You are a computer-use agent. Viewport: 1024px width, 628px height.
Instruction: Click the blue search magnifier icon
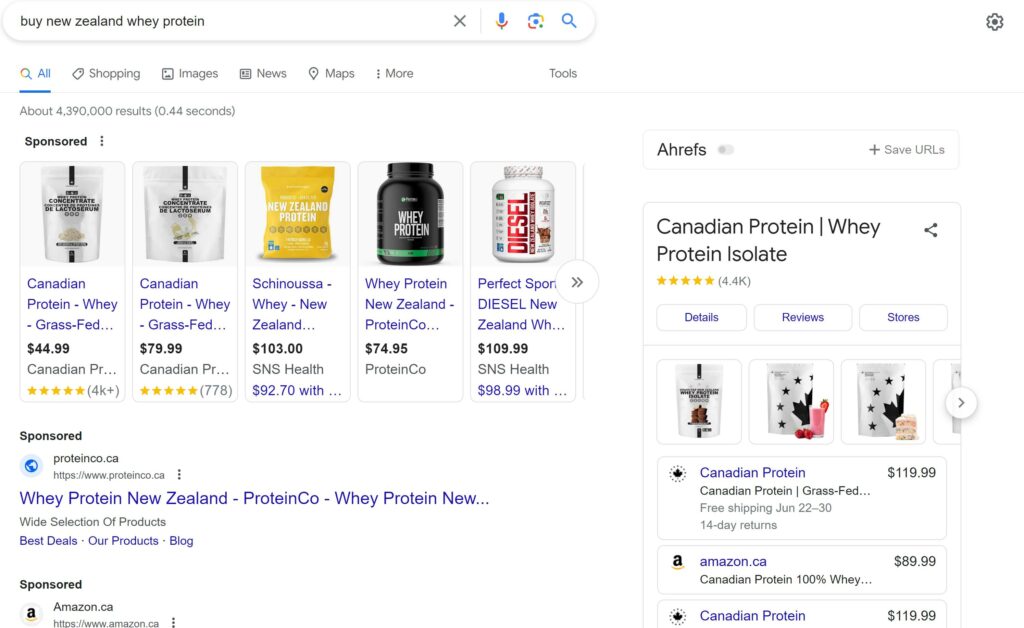click(570, 20)
